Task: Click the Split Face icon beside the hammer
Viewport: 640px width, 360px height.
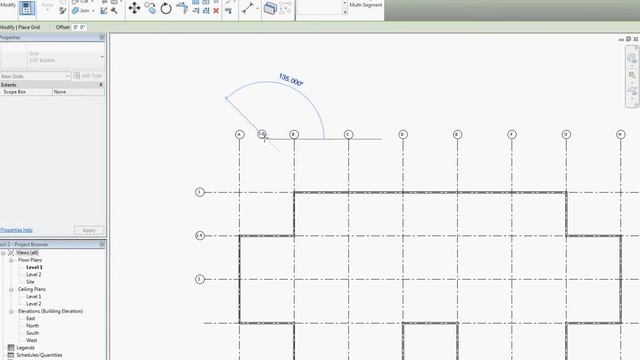Action: coord(104,11)
